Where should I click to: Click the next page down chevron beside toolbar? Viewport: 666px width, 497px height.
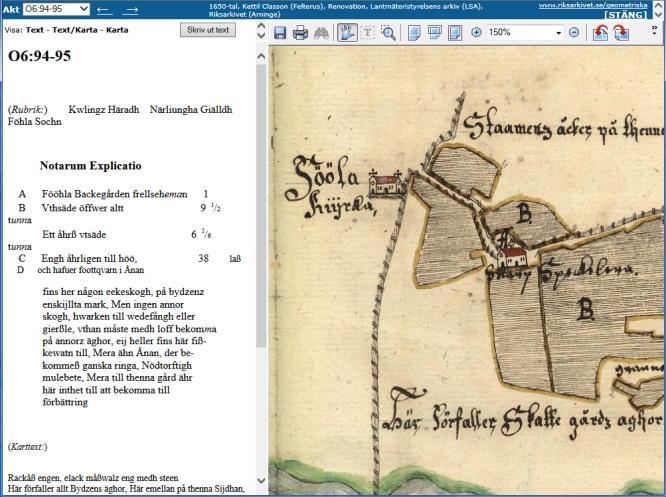[261, 36]
